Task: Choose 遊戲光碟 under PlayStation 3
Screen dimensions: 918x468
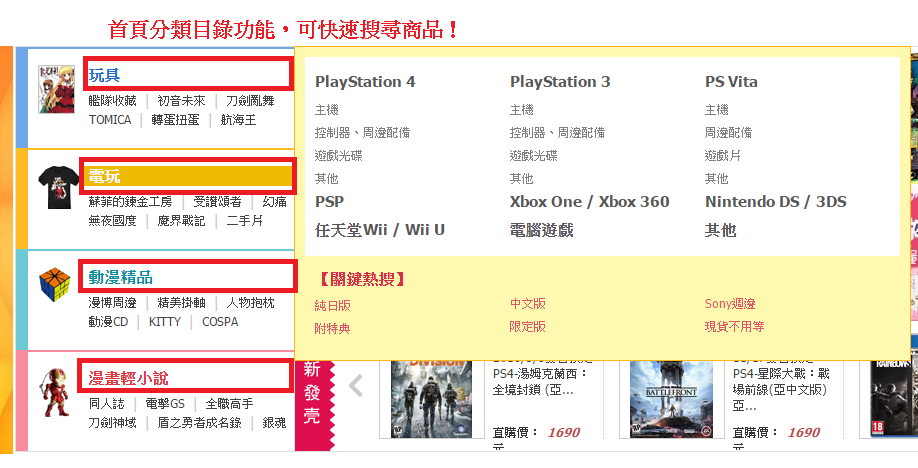Action: 533,155
